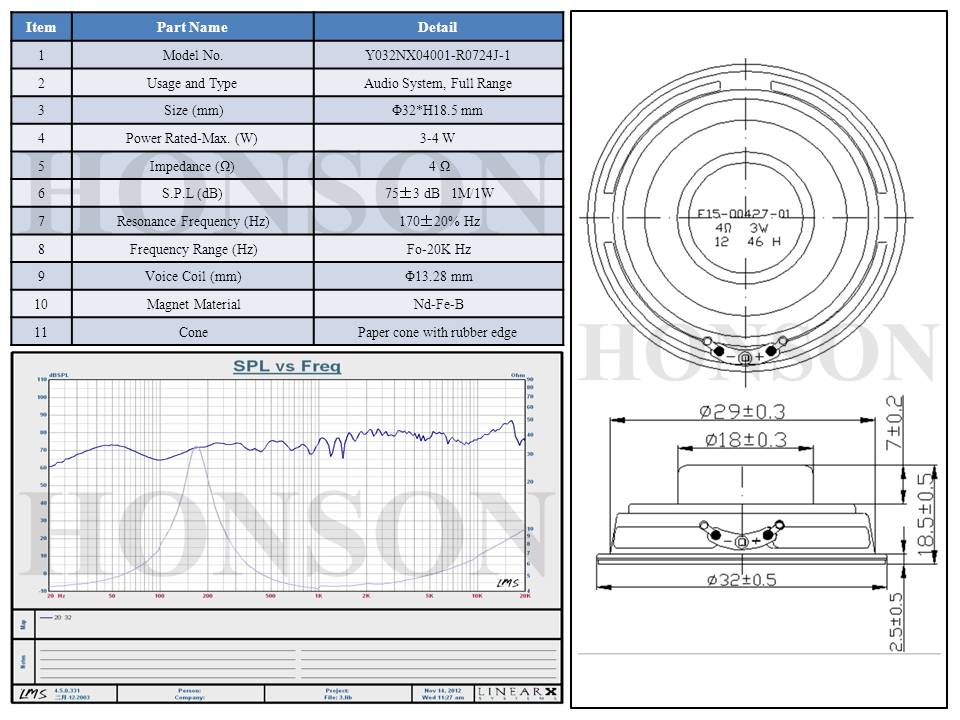Click the SPL vs Freq chart title
The image size is (960, 720).
point(287,367)
